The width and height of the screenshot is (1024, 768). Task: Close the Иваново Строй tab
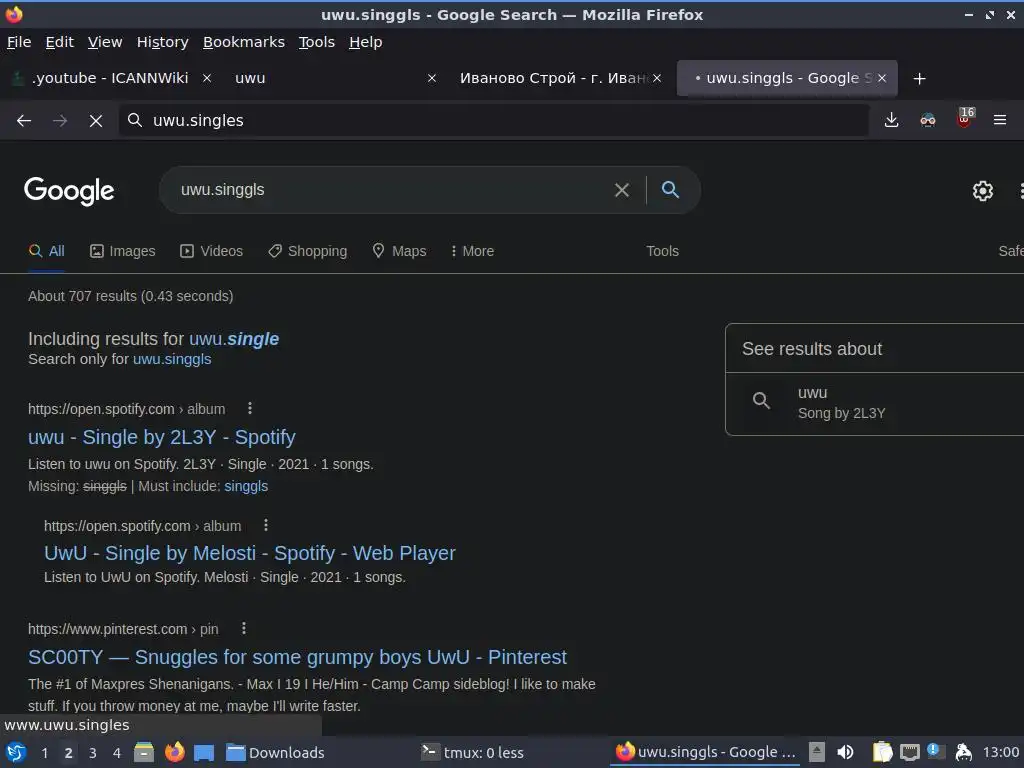click(x=657, y=78)
